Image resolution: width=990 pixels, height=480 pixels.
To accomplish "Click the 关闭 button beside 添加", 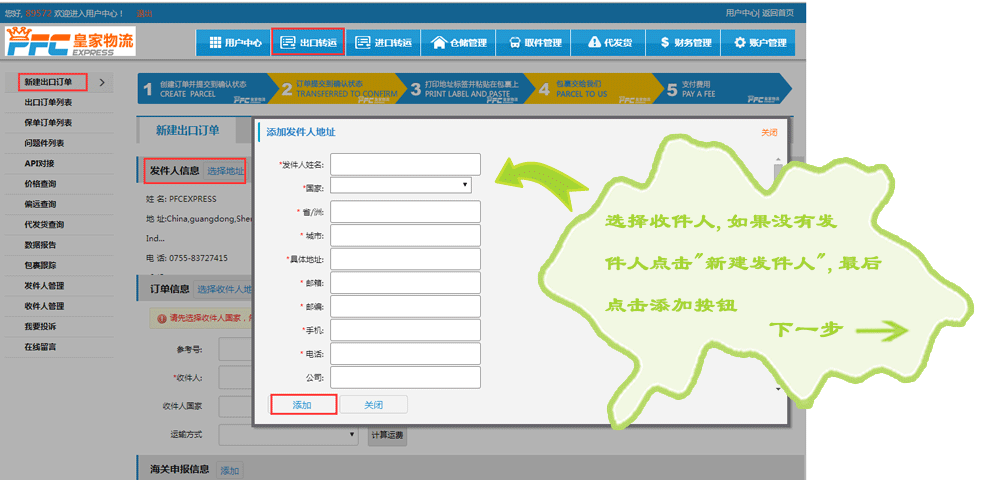I will tap(374, 405).
